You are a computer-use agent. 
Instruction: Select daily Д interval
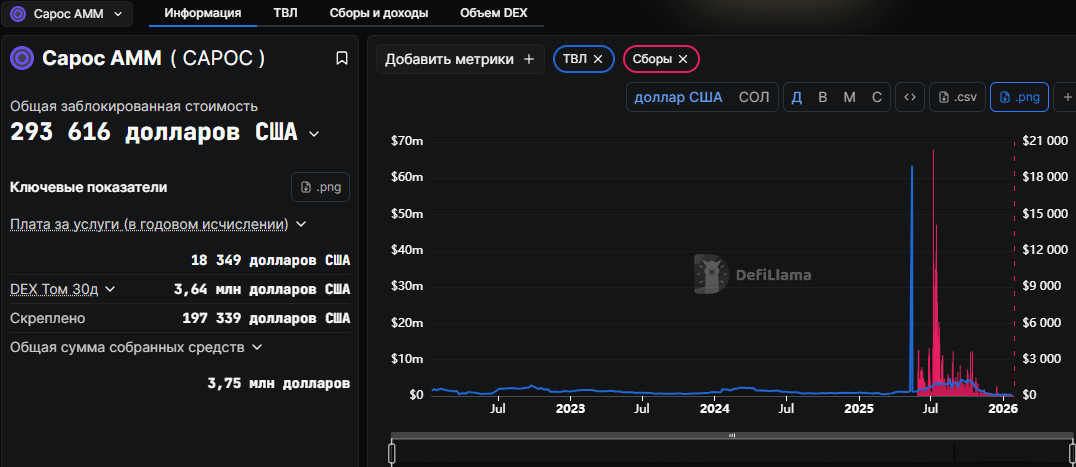coord(797,97)
